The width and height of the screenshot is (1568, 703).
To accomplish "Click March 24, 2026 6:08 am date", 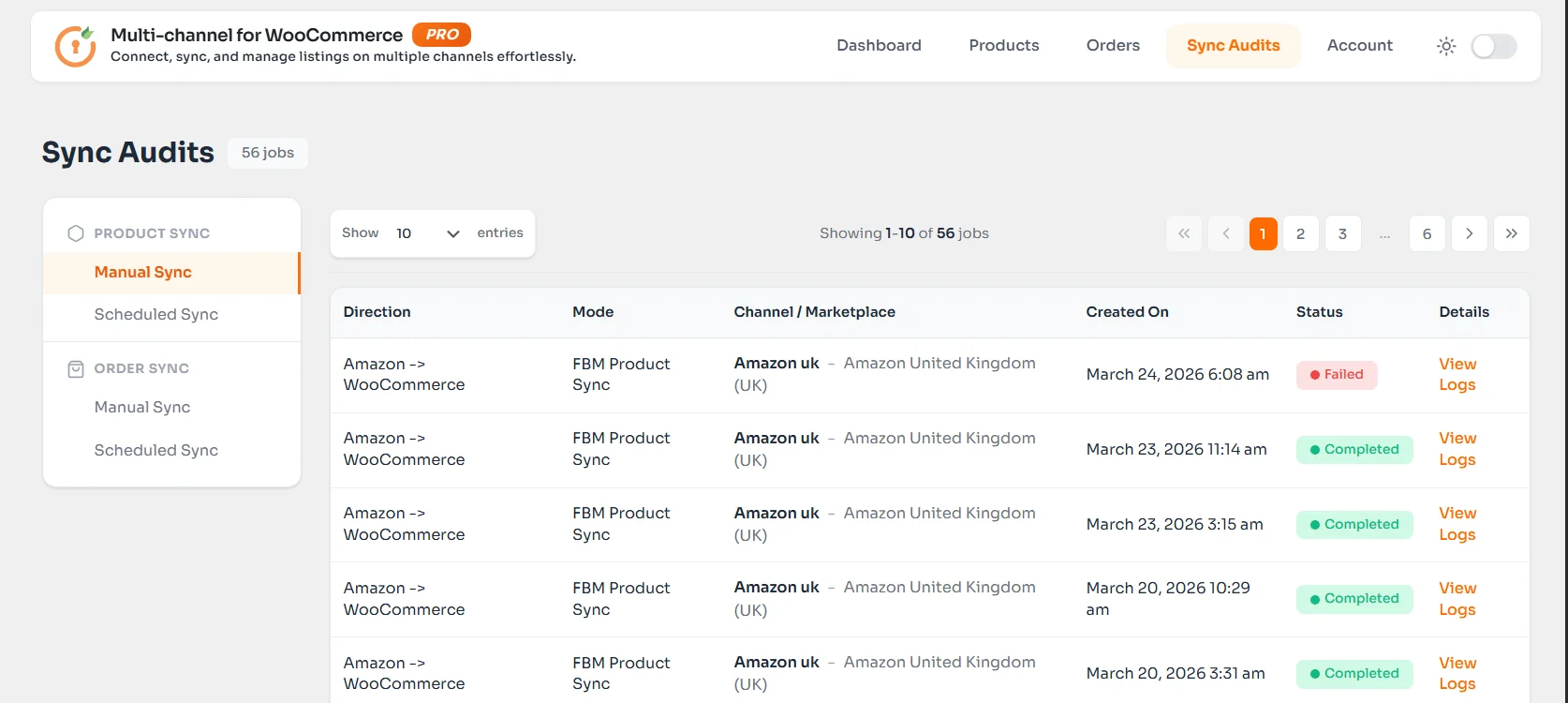I will tap(1177, 375).
